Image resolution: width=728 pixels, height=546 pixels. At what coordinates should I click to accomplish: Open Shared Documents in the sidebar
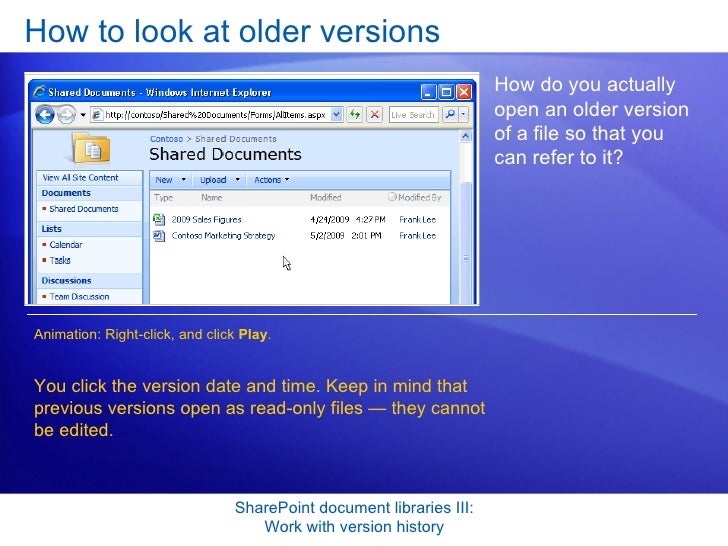tap(84, 209)
